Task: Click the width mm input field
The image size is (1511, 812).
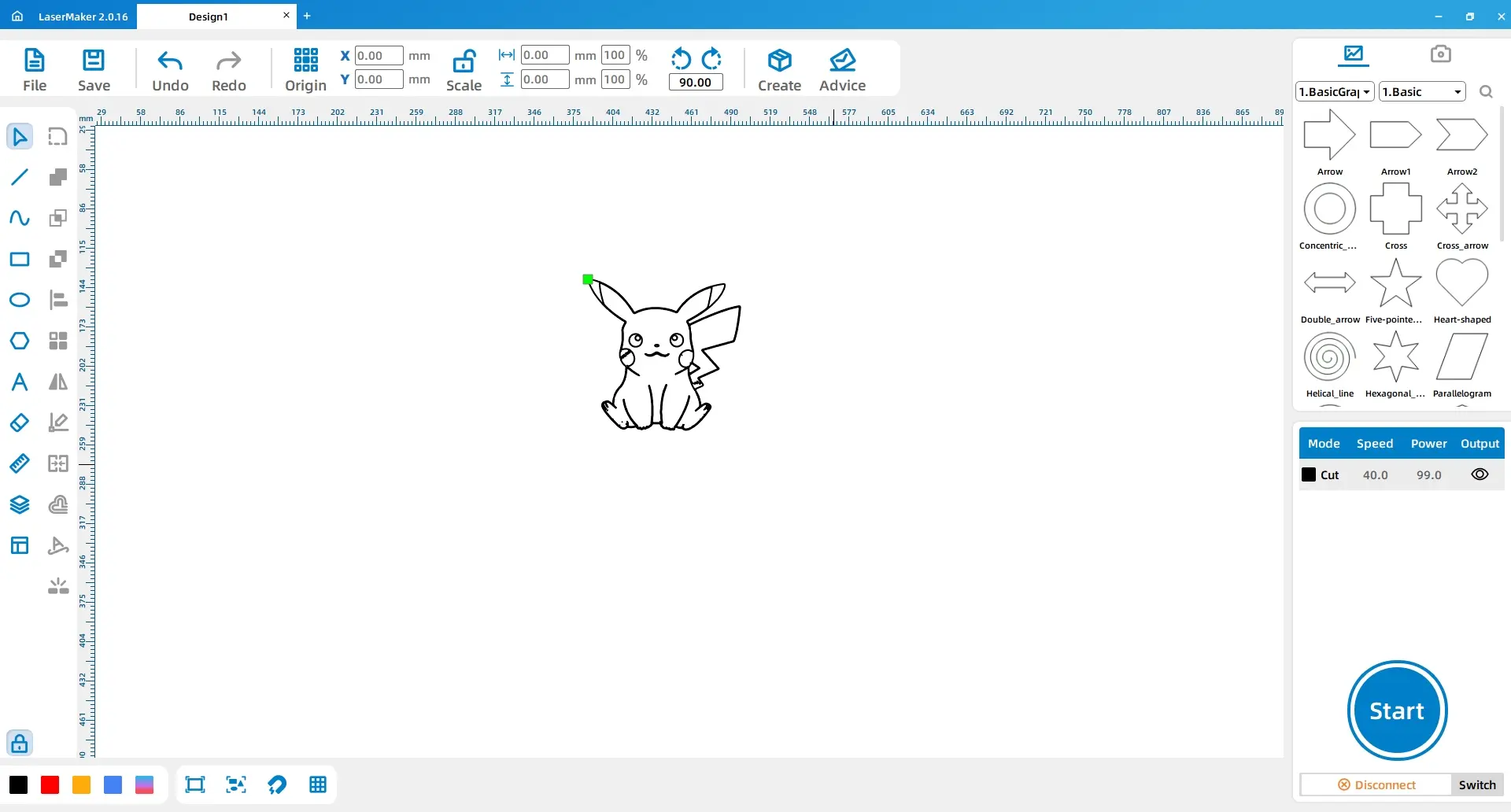Action: click(545, 55)
